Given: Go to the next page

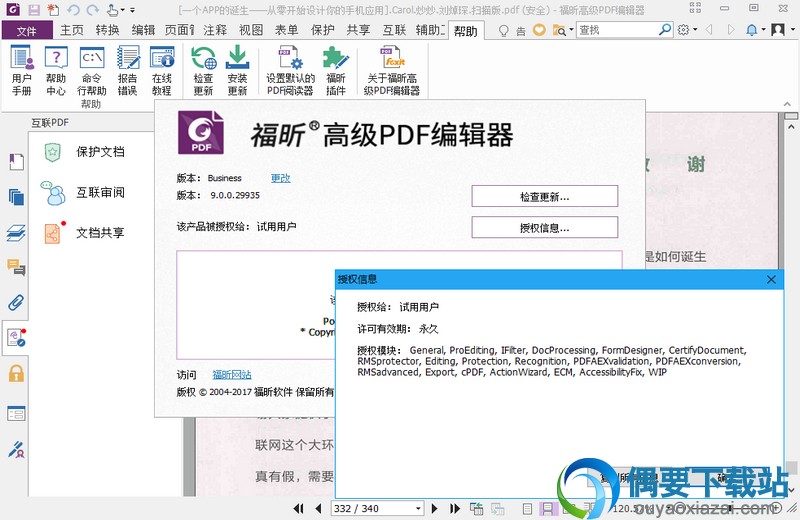Looking at the screenshot, I should pos(435,508).
